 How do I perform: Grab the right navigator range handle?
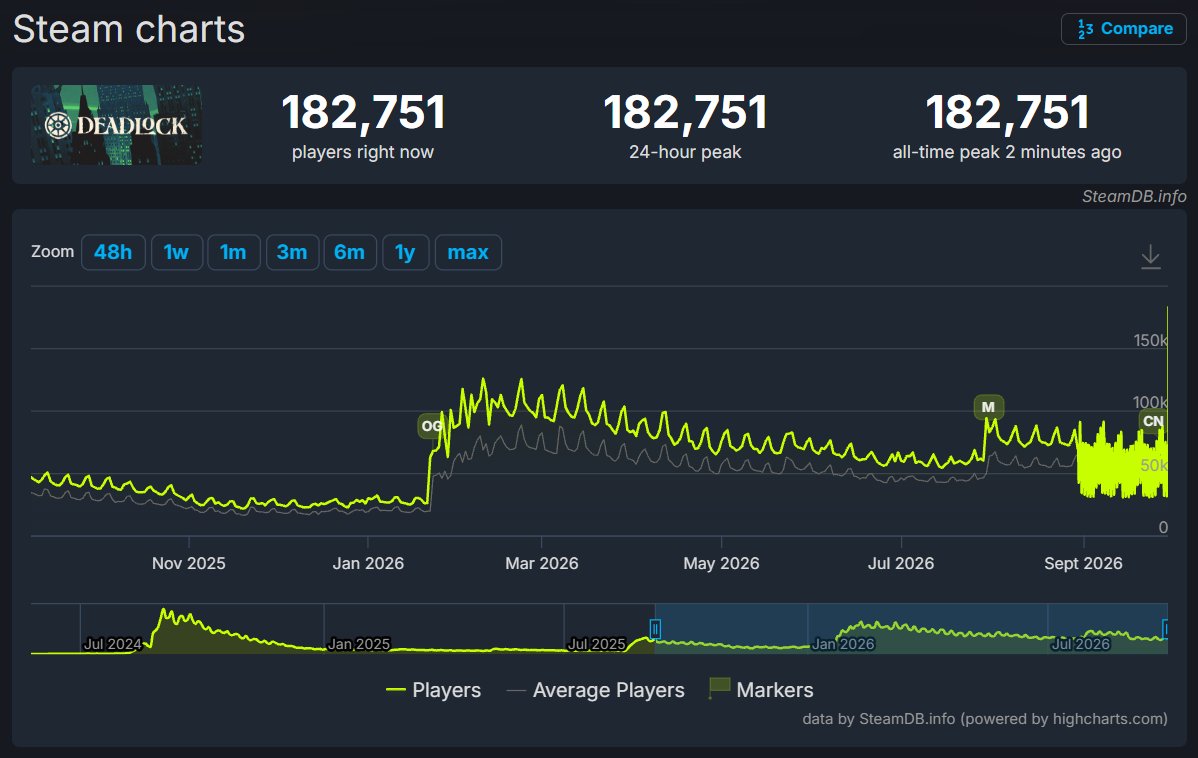[x=1165, y=628]
